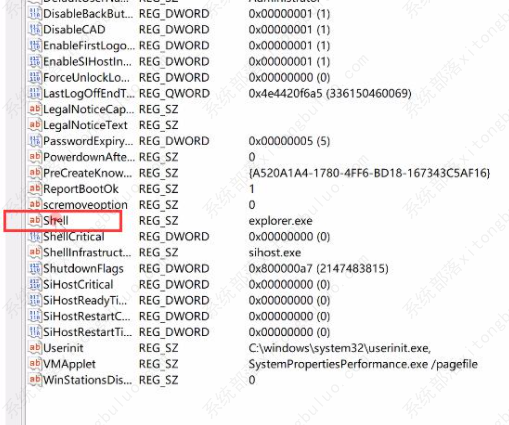Select the ForceUnlockLo... entry name
The height and width of the screenshot is (425, 509).
point(87,77)
